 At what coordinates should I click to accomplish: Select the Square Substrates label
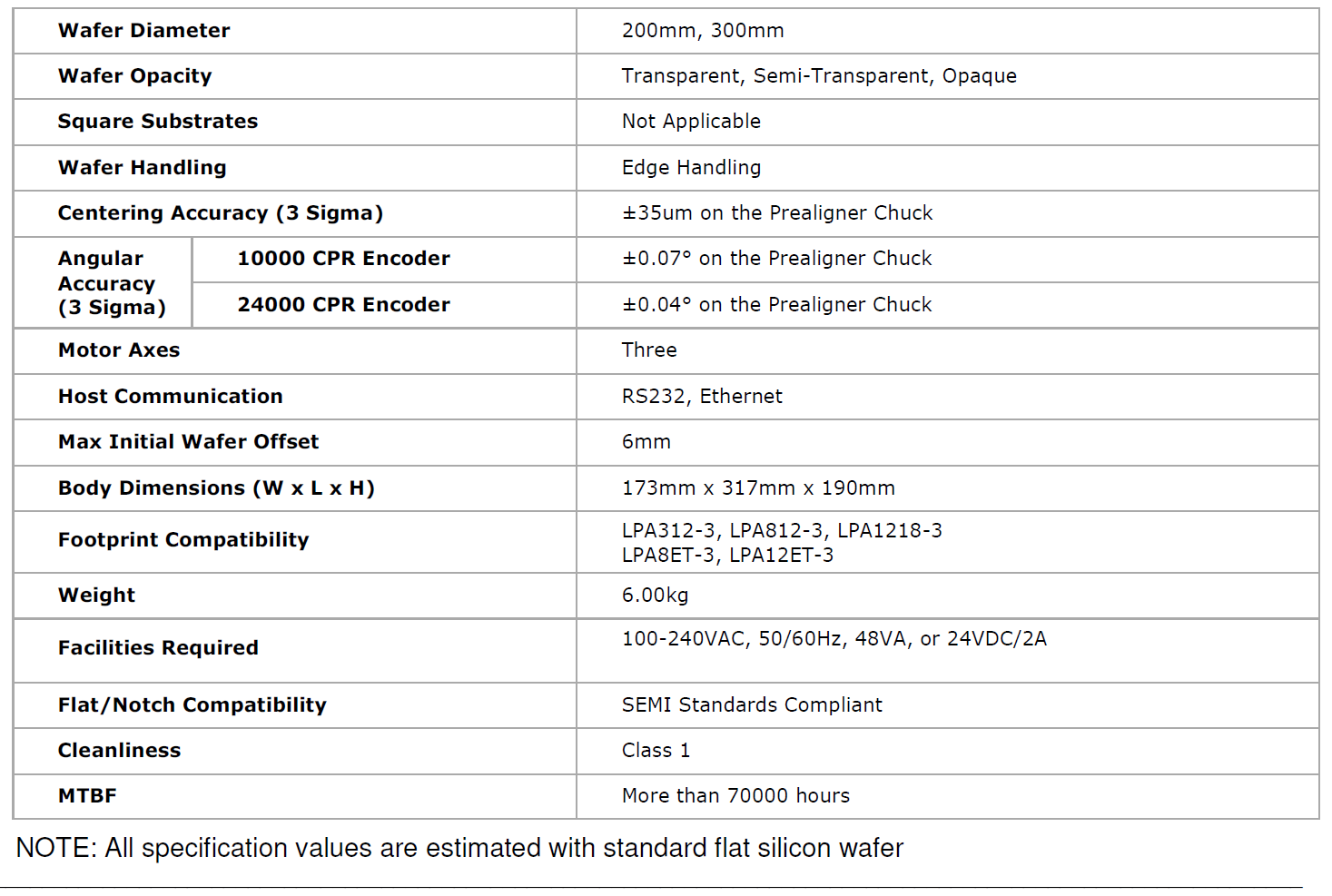pos(158,122)
